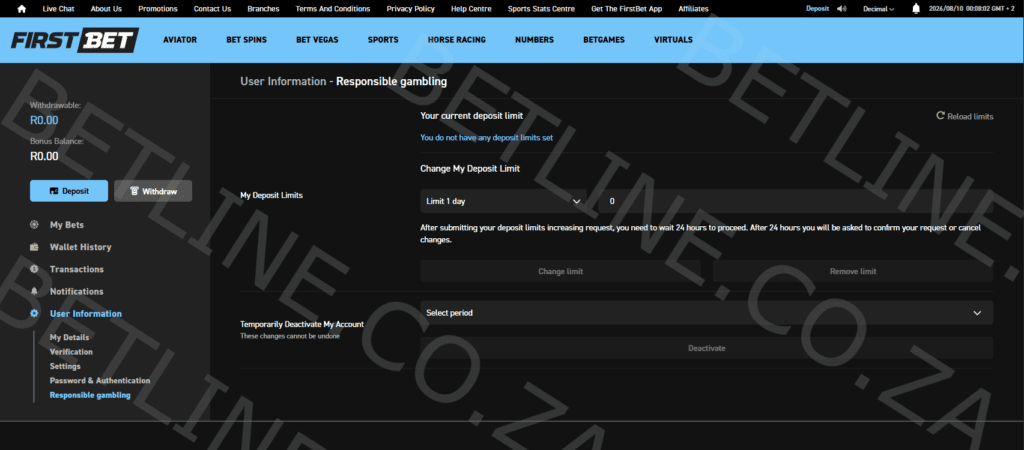Open Notifications in the sidebar
Viewport: 1024px width, 450px height.
pyautogui.click(x=76, y=291)
